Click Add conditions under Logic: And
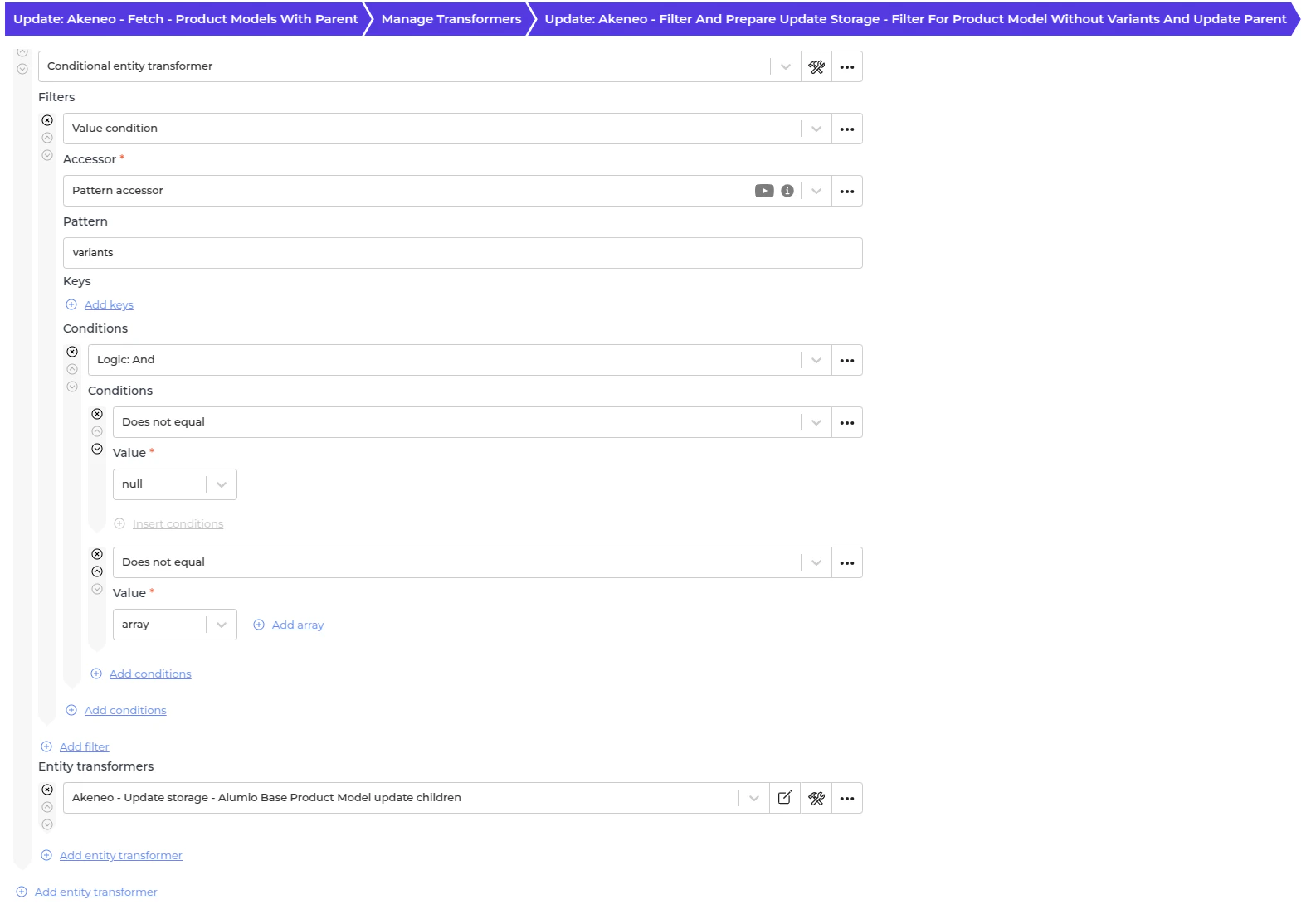The height and width of the screenshot is (924, 1311). pos(150,674)
